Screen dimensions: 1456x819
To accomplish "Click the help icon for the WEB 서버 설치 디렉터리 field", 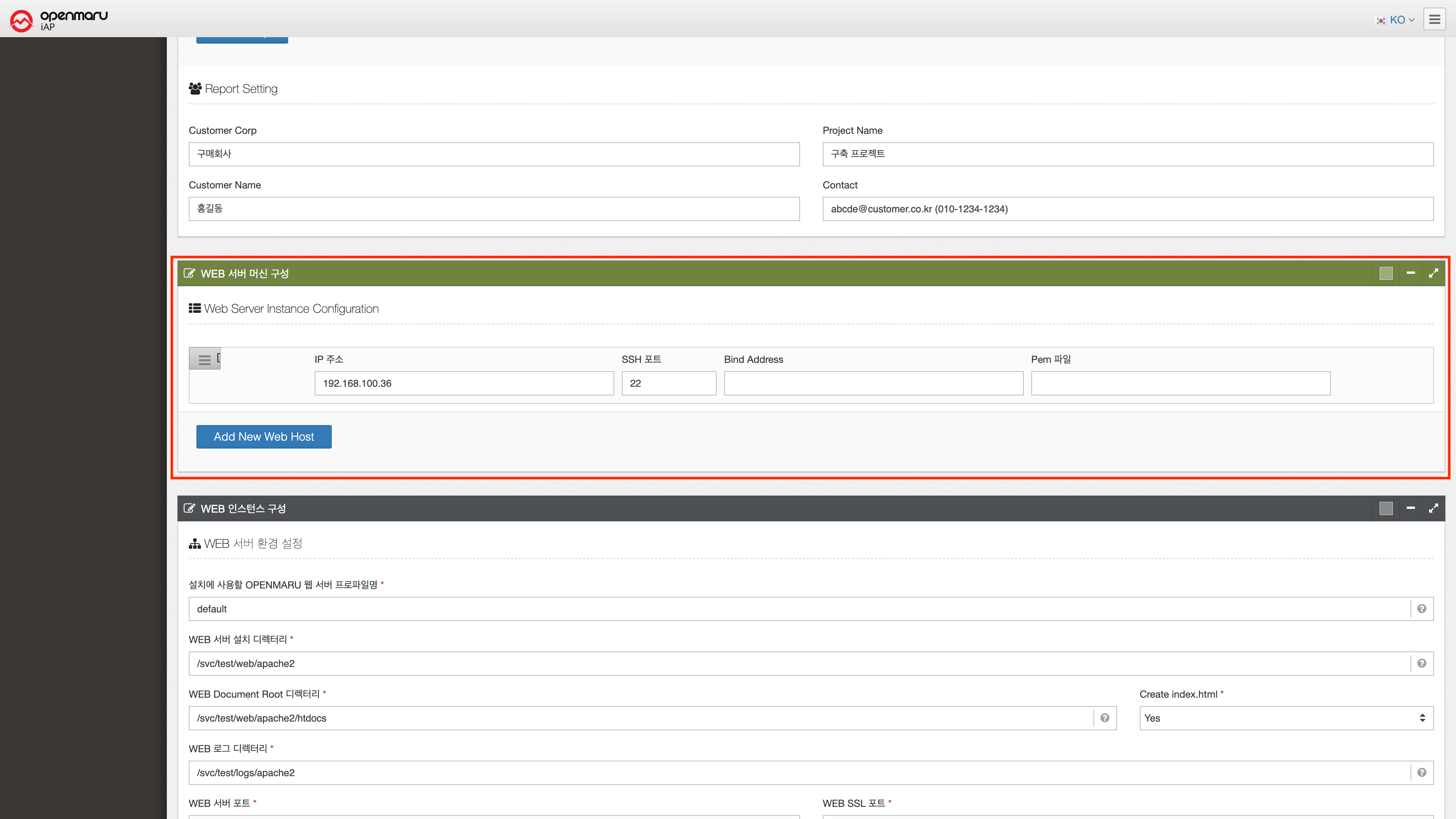I will click(1421, 664).
